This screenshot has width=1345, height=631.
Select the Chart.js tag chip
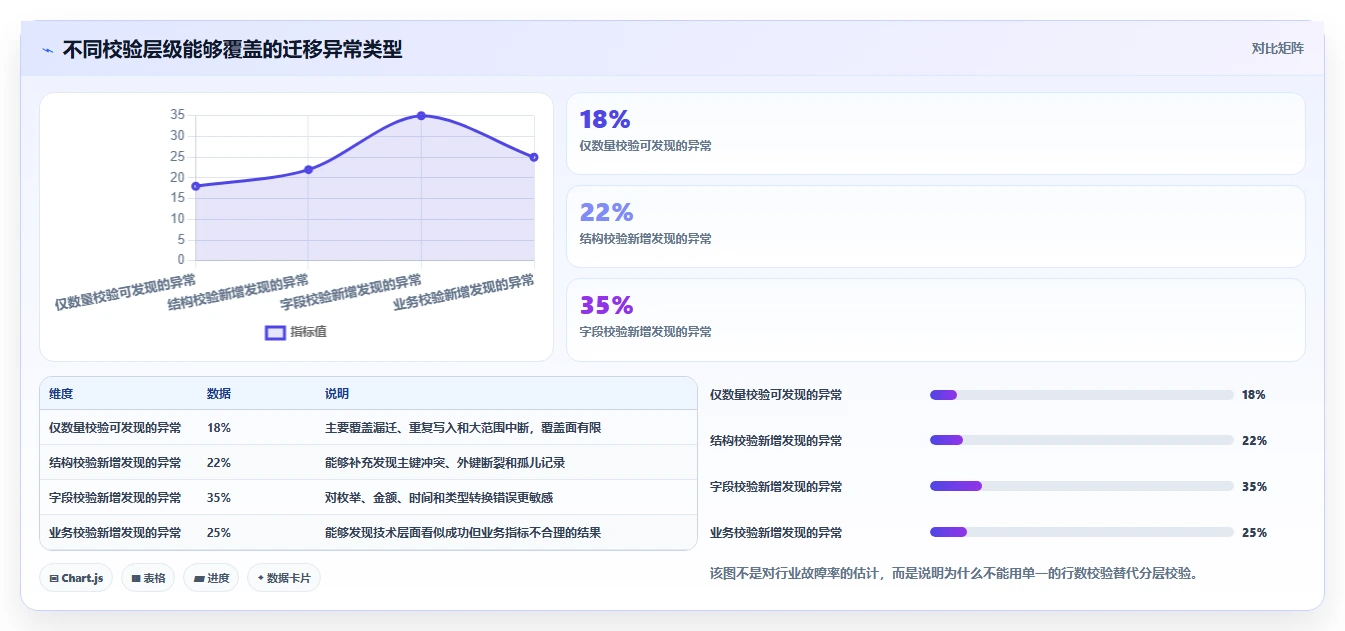coord(76,578)
